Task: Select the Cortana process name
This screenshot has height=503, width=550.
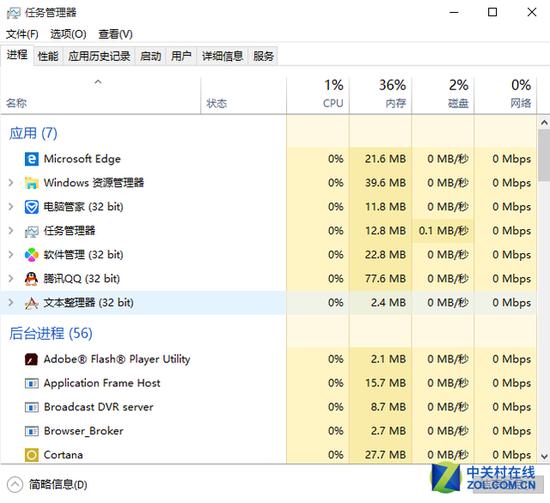Action: pyautogui.click(x=63, y=455)
